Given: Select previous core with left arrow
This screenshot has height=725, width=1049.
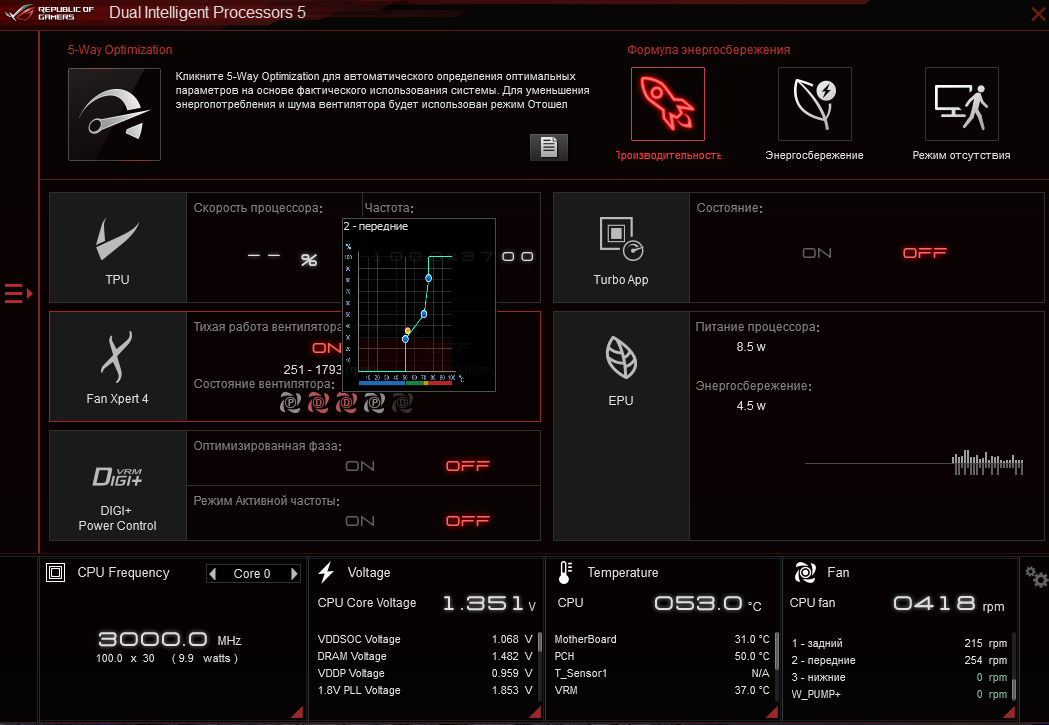Looking at the screenshot, I should coord(213,574).
